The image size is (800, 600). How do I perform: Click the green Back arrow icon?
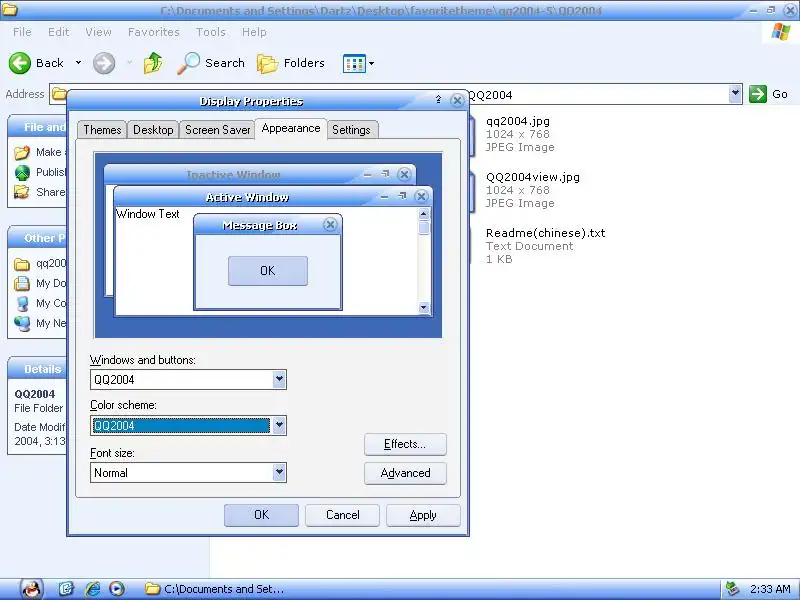click(x=20, y=63)
